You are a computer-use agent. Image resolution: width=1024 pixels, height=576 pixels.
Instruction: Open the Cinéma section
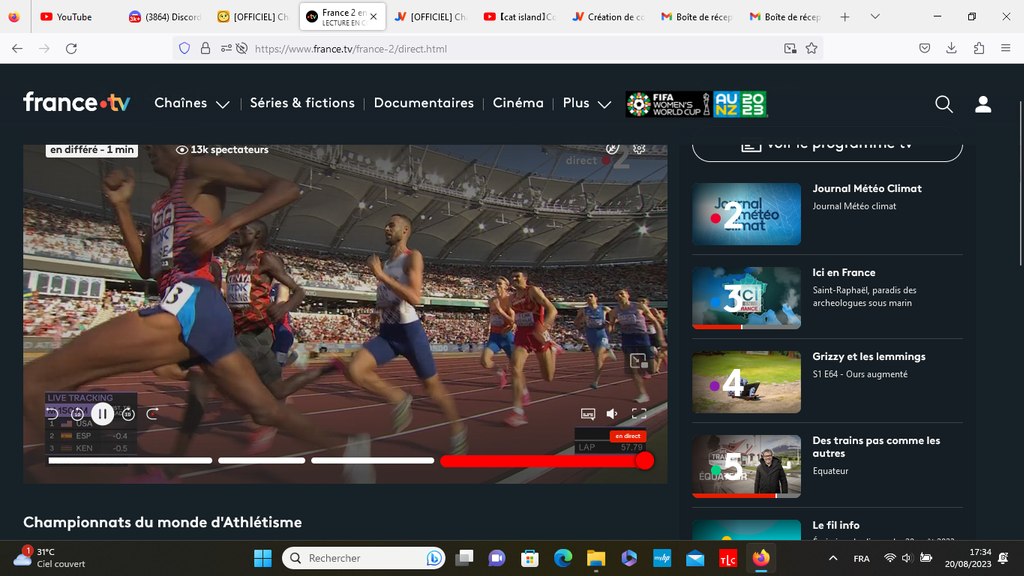click(518, 103)
